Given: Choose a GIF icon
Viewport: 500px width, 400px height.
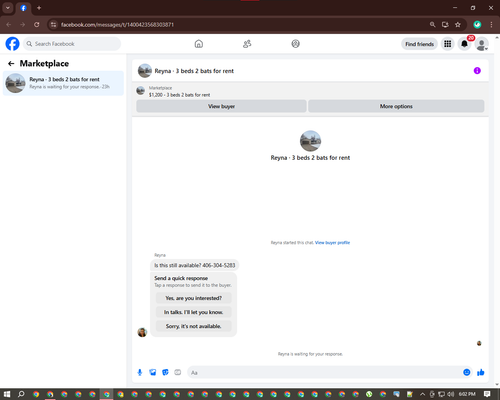Looking at the screenshot, I should click(x=178, y=372).
